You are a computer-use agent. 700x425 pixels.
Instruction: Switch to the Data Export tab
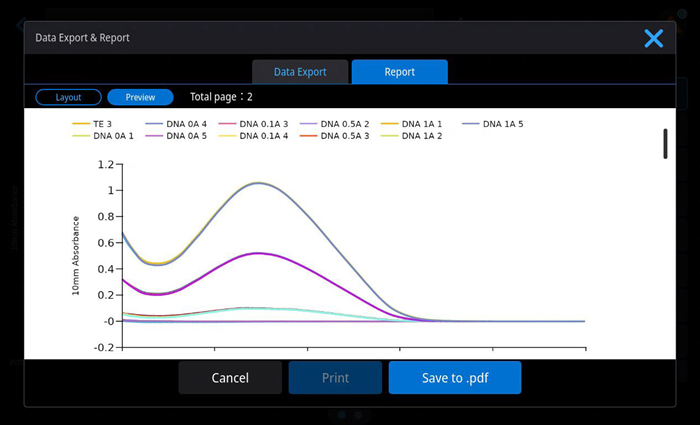(301, 72)
